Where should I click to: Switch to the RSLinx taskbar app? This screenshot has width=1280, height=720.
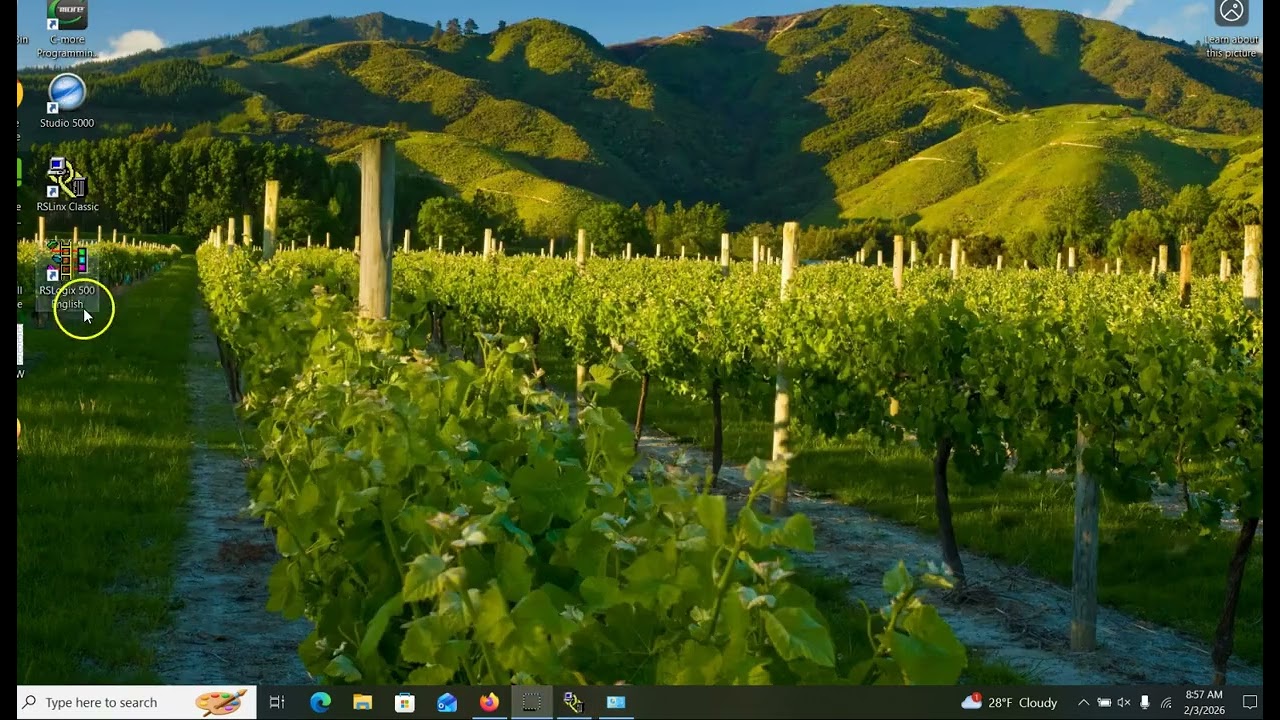[x=573, y=703]
